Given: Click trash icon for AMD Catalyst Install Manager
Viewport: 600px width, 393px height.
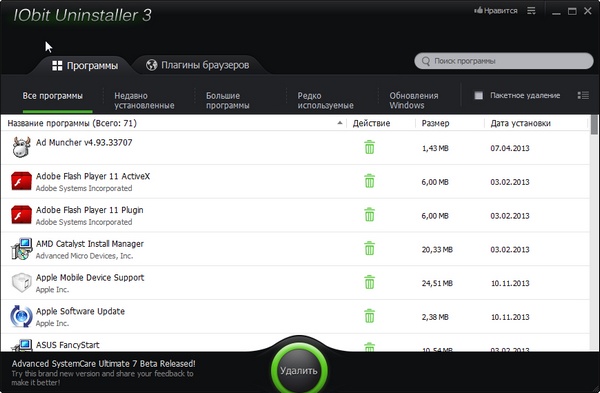Looking at the screenshot, I should coord(369,248).
